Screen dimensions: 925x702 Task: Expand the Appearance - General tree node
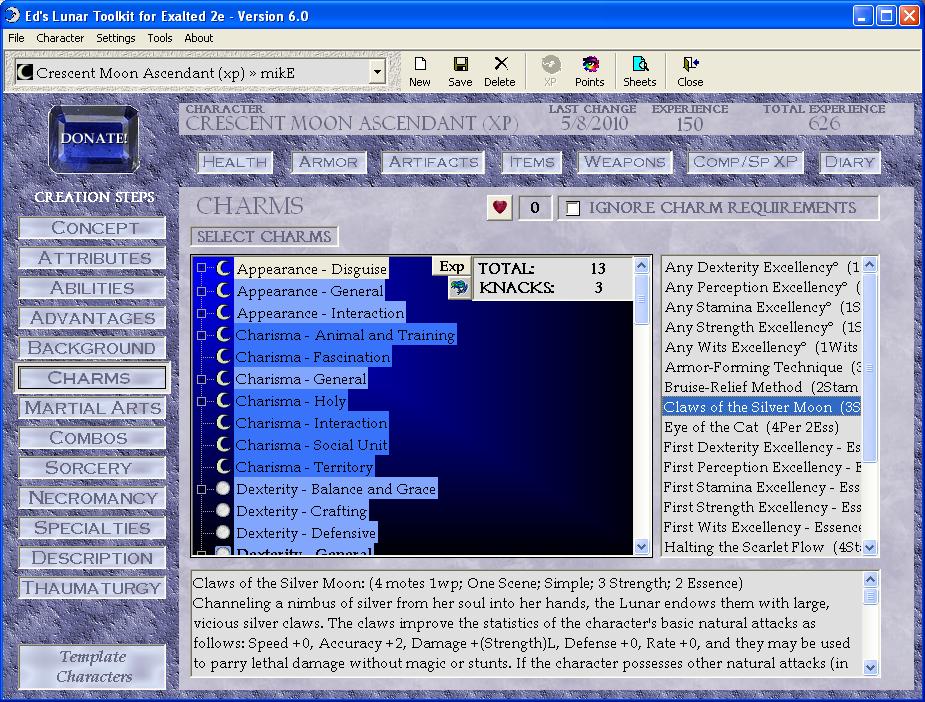[202, 291]
